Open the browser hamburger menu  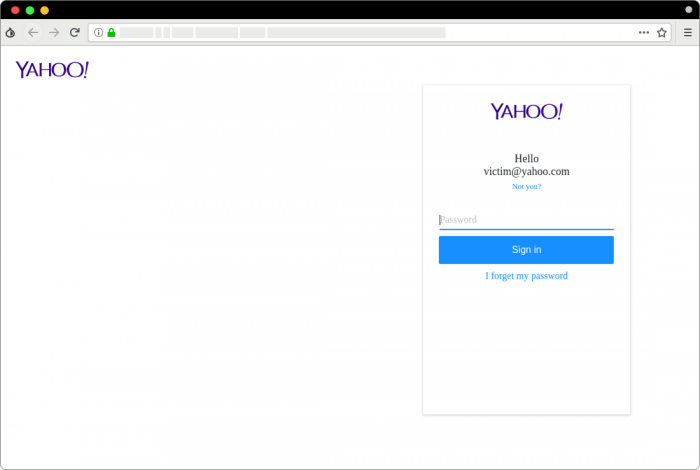pyautogui.click(x=687, y=32)
